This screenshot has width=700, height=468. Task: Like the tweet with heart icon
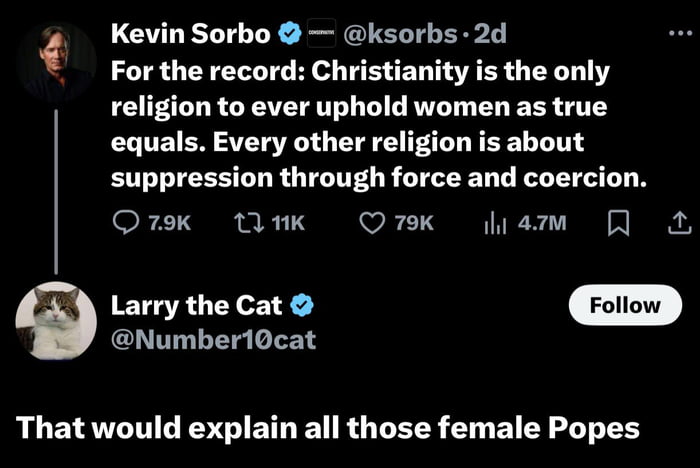[x=372, y=222]
